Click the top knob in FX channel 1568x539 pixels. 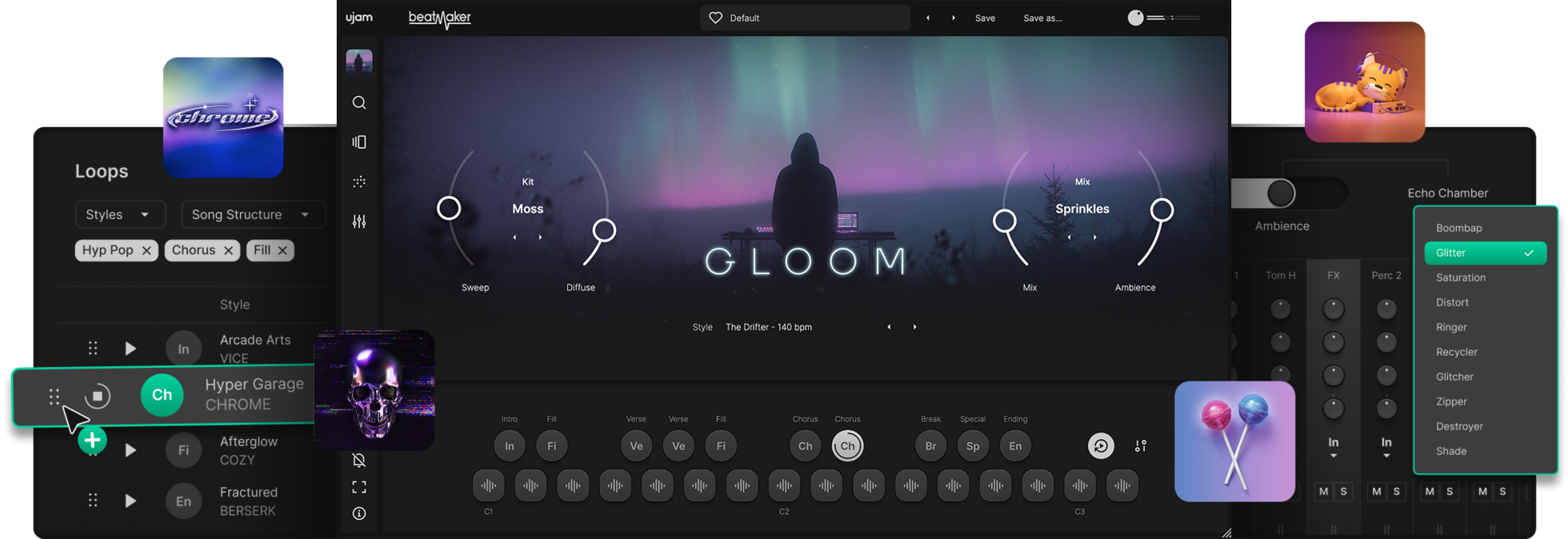coord(1334,309)
